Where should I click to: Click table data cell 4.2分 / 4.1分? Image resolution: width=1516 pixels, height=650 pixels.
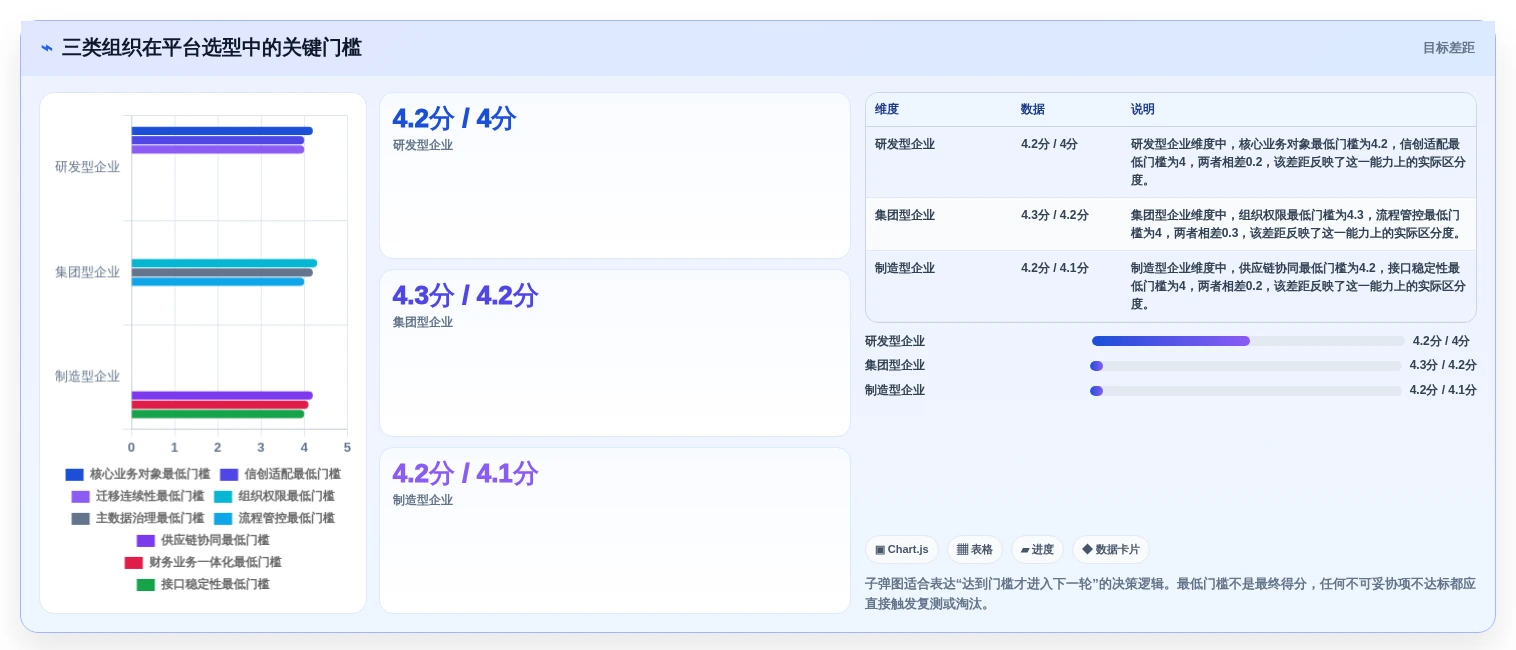click(1055, 268)
